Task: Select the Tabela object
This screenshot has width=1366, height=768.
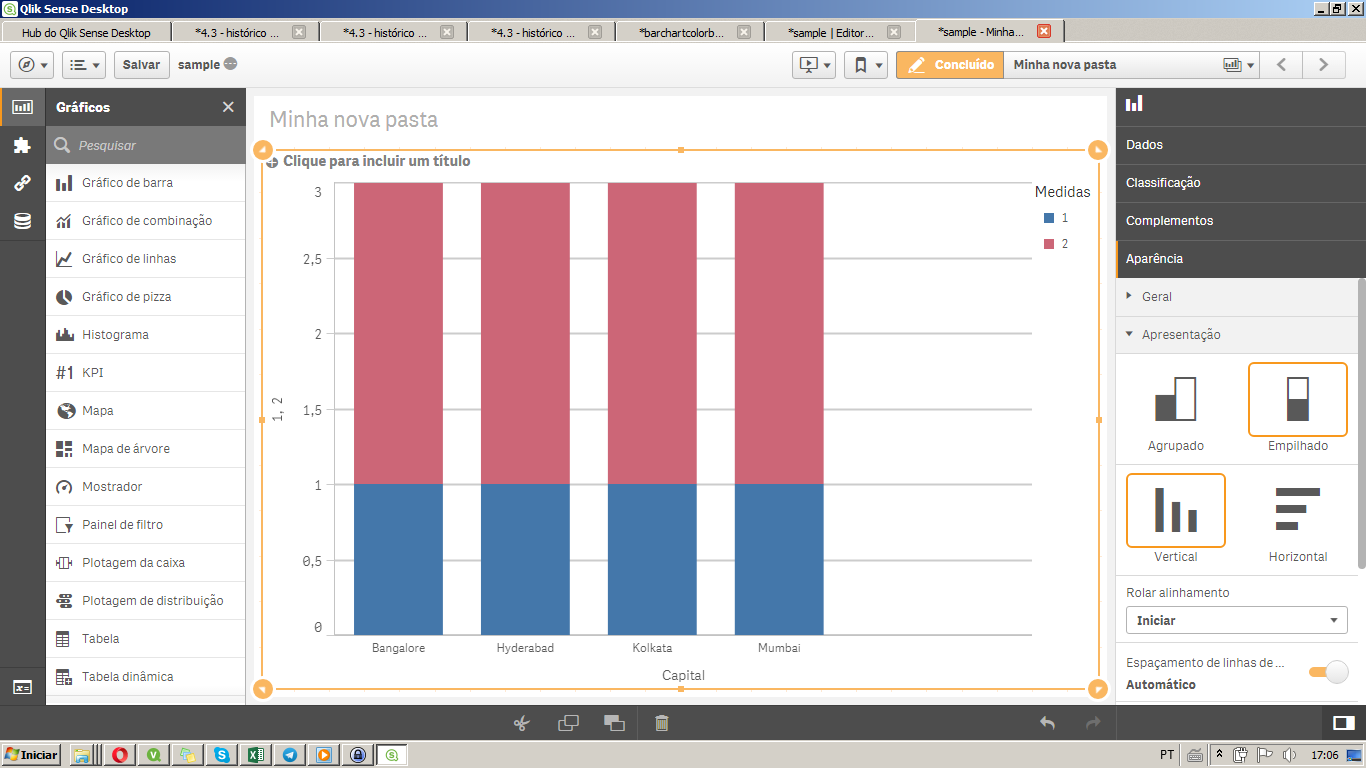Action: 146,639
